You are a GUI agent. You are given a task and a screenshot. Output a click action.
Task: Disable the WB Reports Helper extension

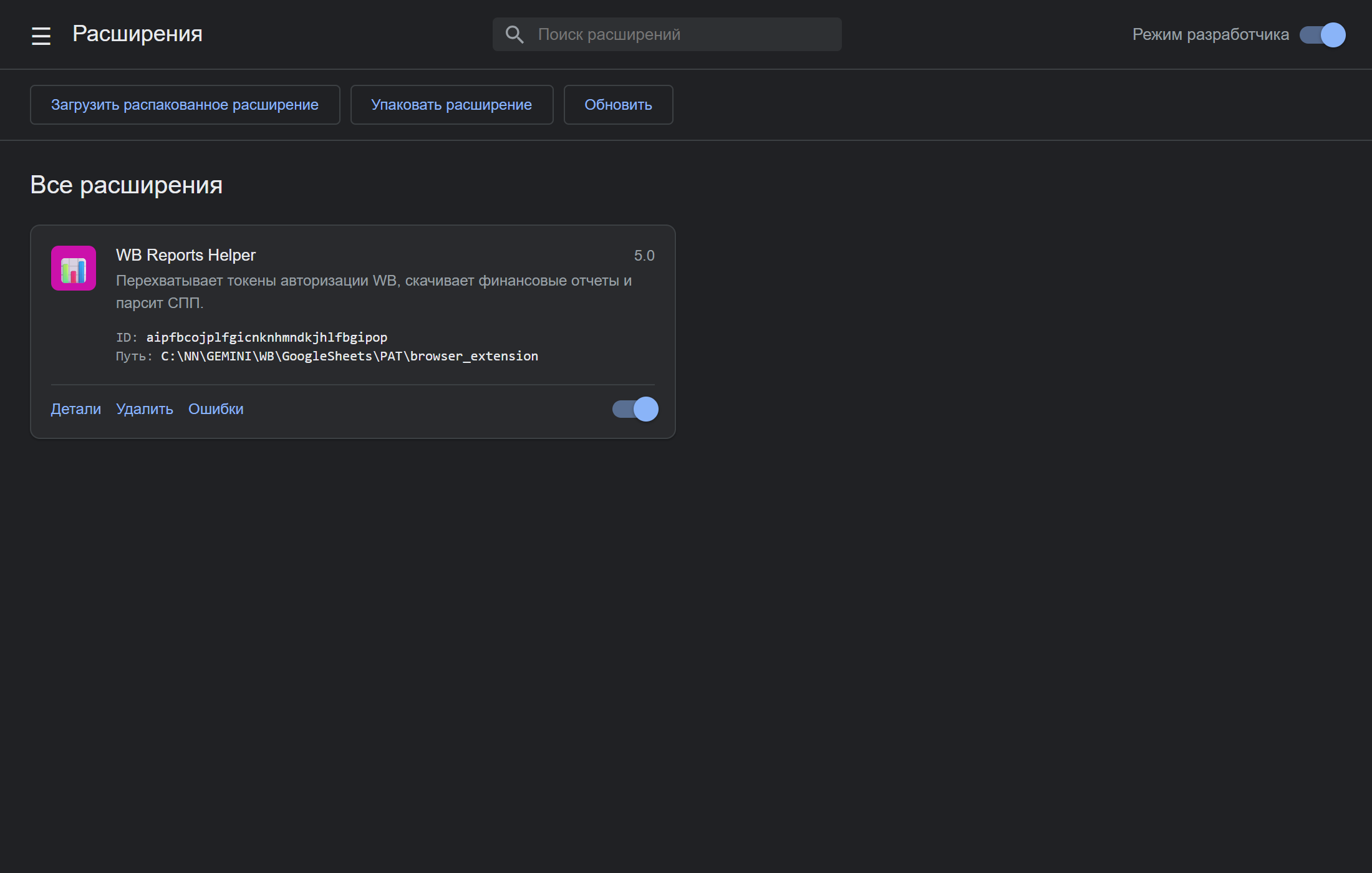pos(635,409)
